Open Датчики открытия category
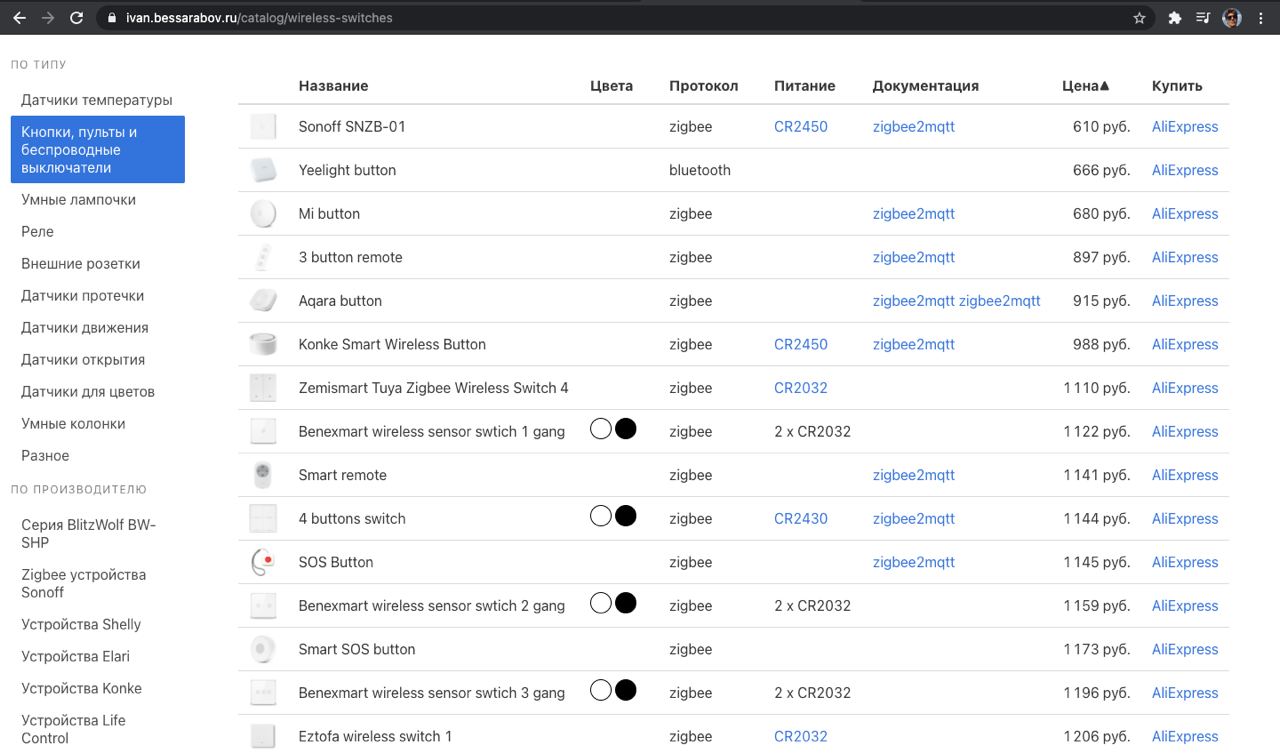The width and height of the screenshot is (1280, 754). click(83, 360)
